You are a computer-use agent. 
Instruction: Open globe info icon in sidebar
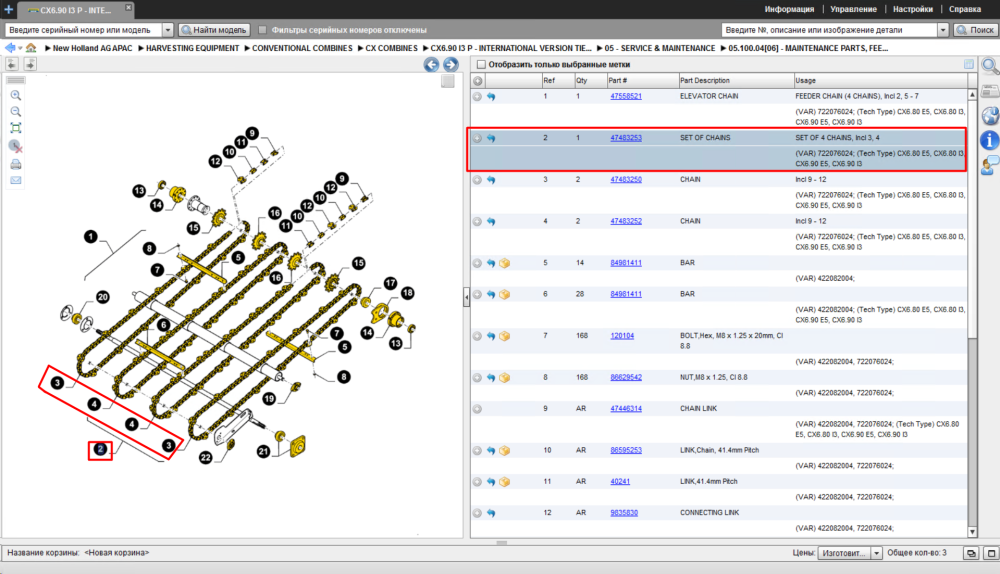[x=989, y=115]
